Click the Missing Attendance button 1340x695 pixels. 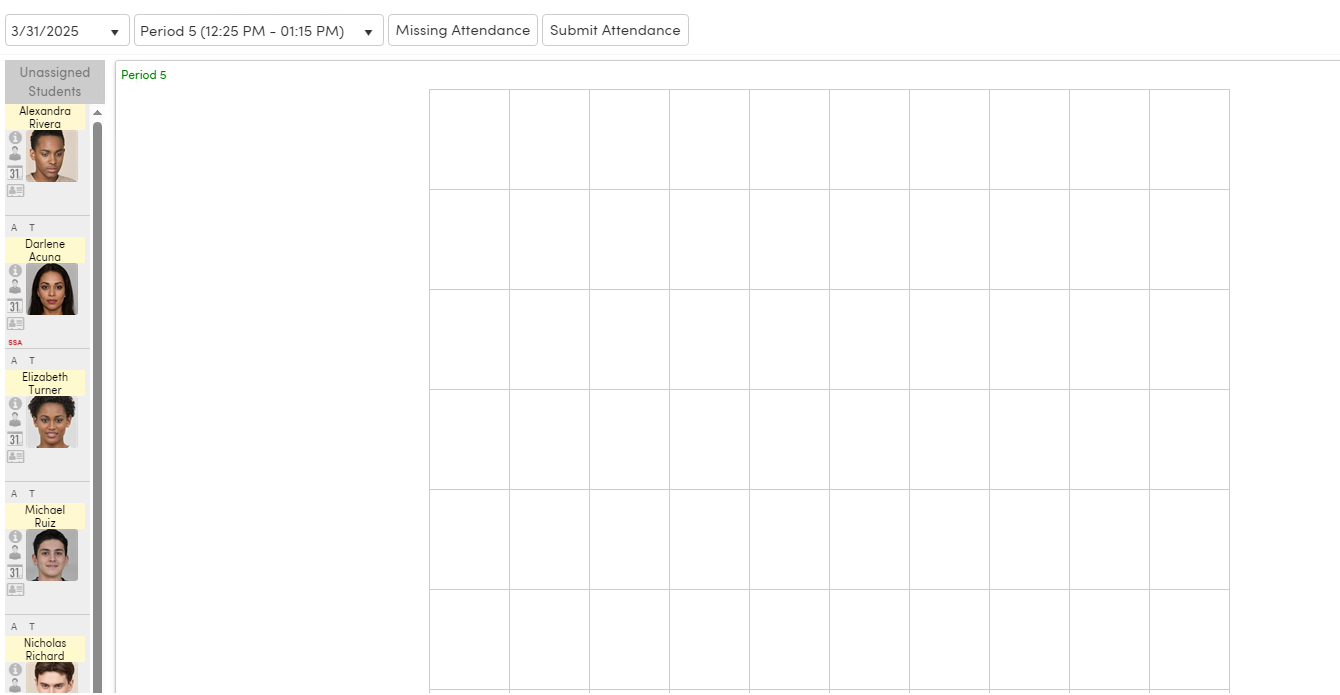[463, 30]
